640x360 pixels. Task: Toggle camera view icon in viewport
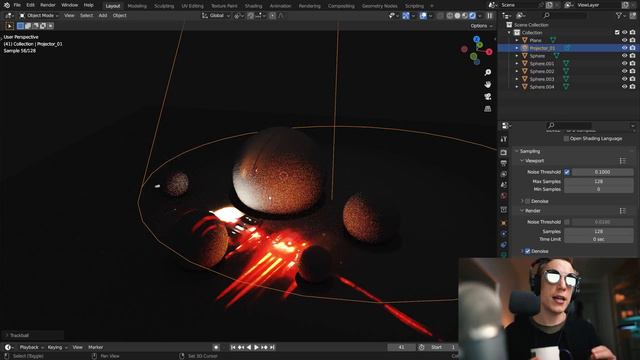pyautogui.click(x=488, y=97)
